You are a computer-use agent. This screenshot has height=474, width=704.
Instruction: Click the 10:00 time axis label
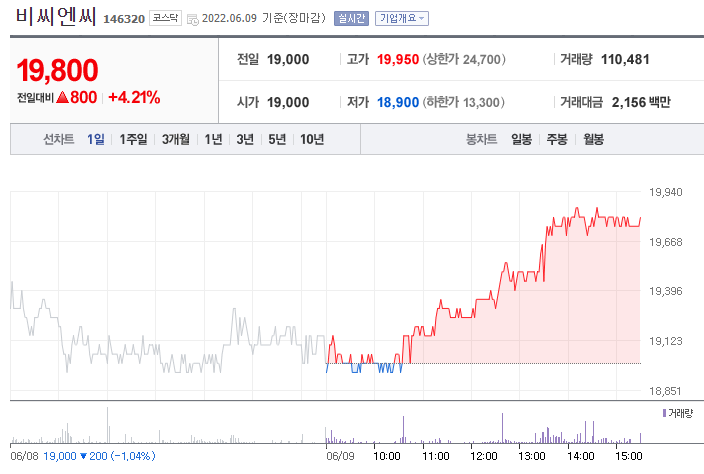pos(387,456)
